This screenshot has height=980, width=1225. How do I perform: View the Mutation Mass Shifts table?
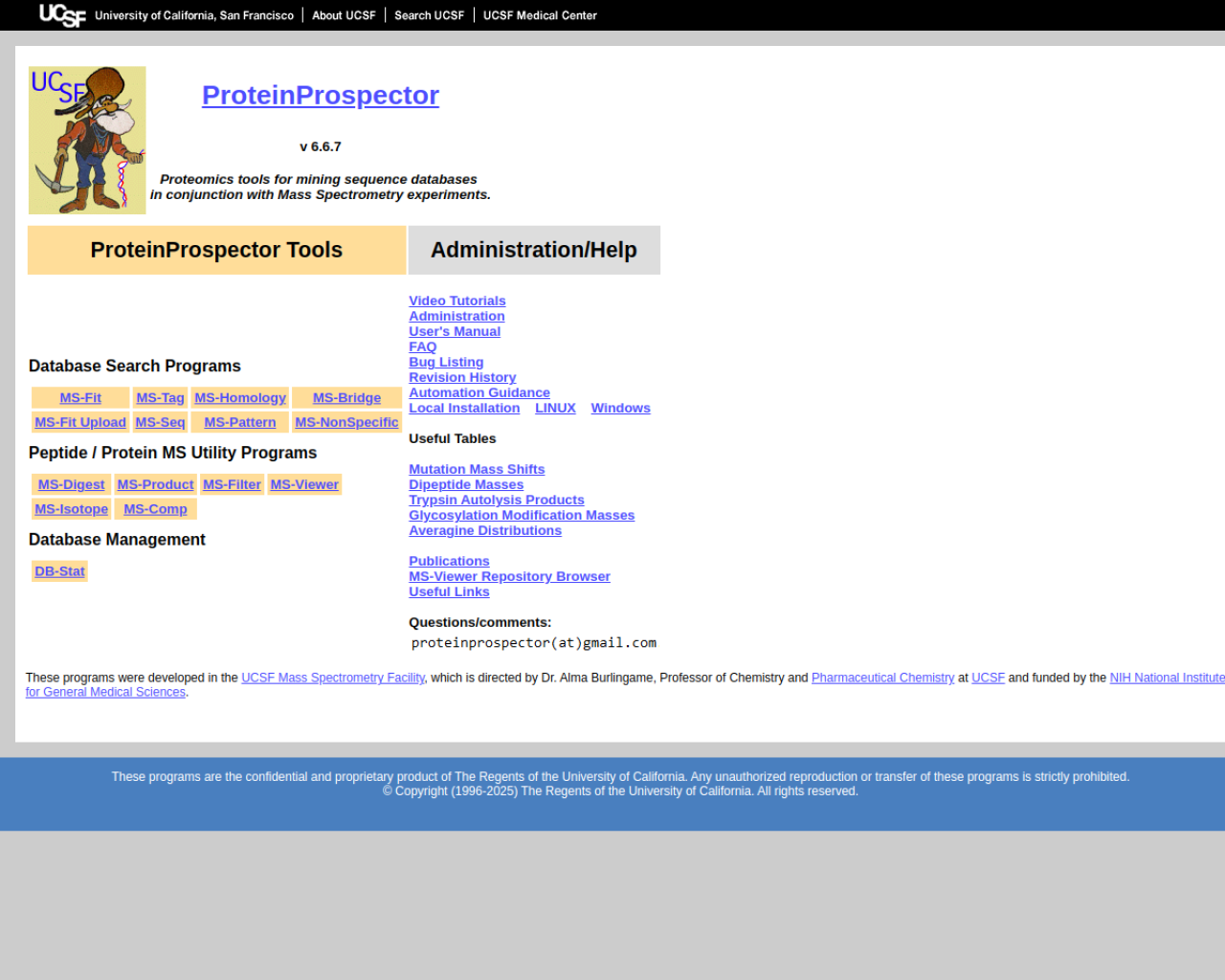[477, 469]
